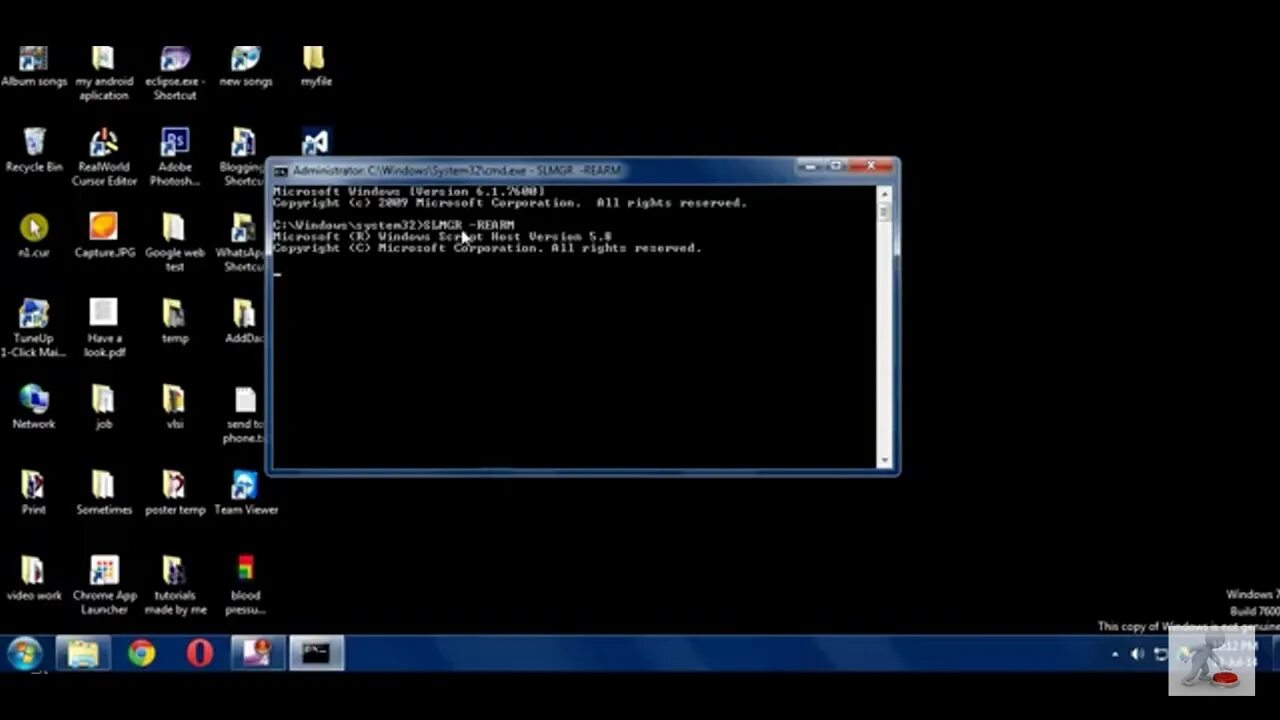Open the new songs desktop icon

(x=246, y=67)
